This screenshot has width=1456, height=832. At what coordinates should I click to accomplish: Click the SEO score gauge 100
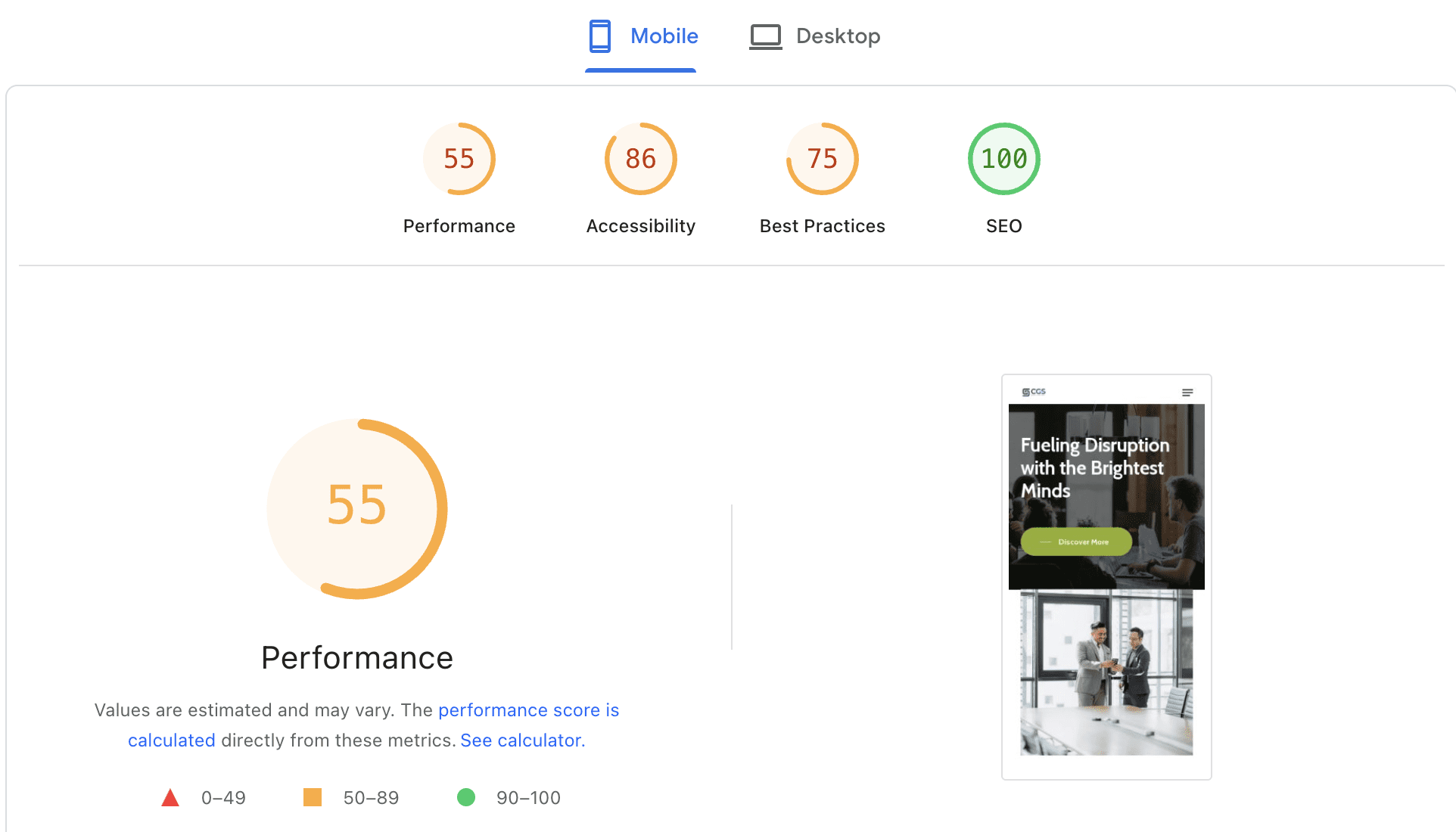click(1003, 159)
